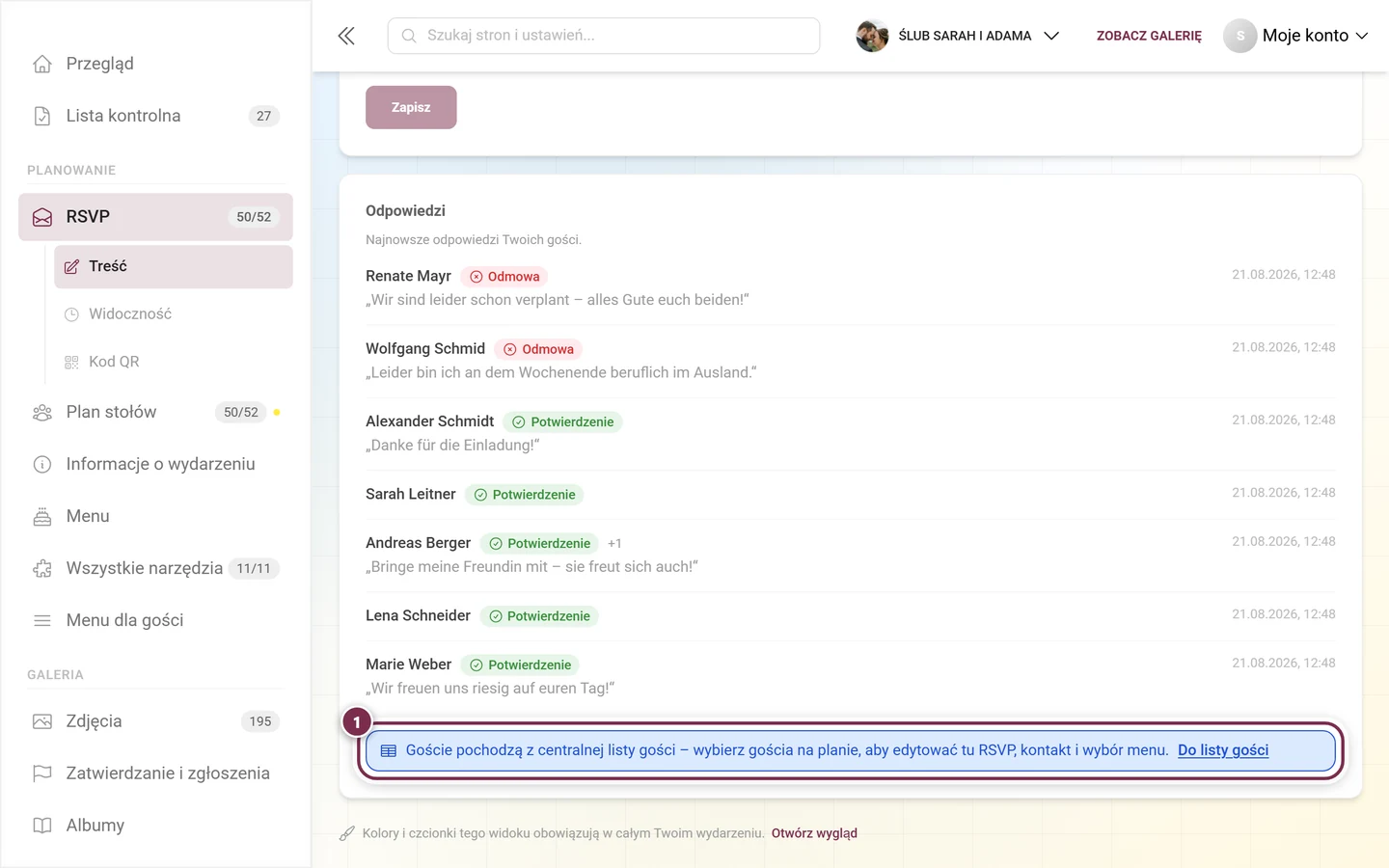
Task: Click the 50/52 count badge on RSVP
Action: 254,217
